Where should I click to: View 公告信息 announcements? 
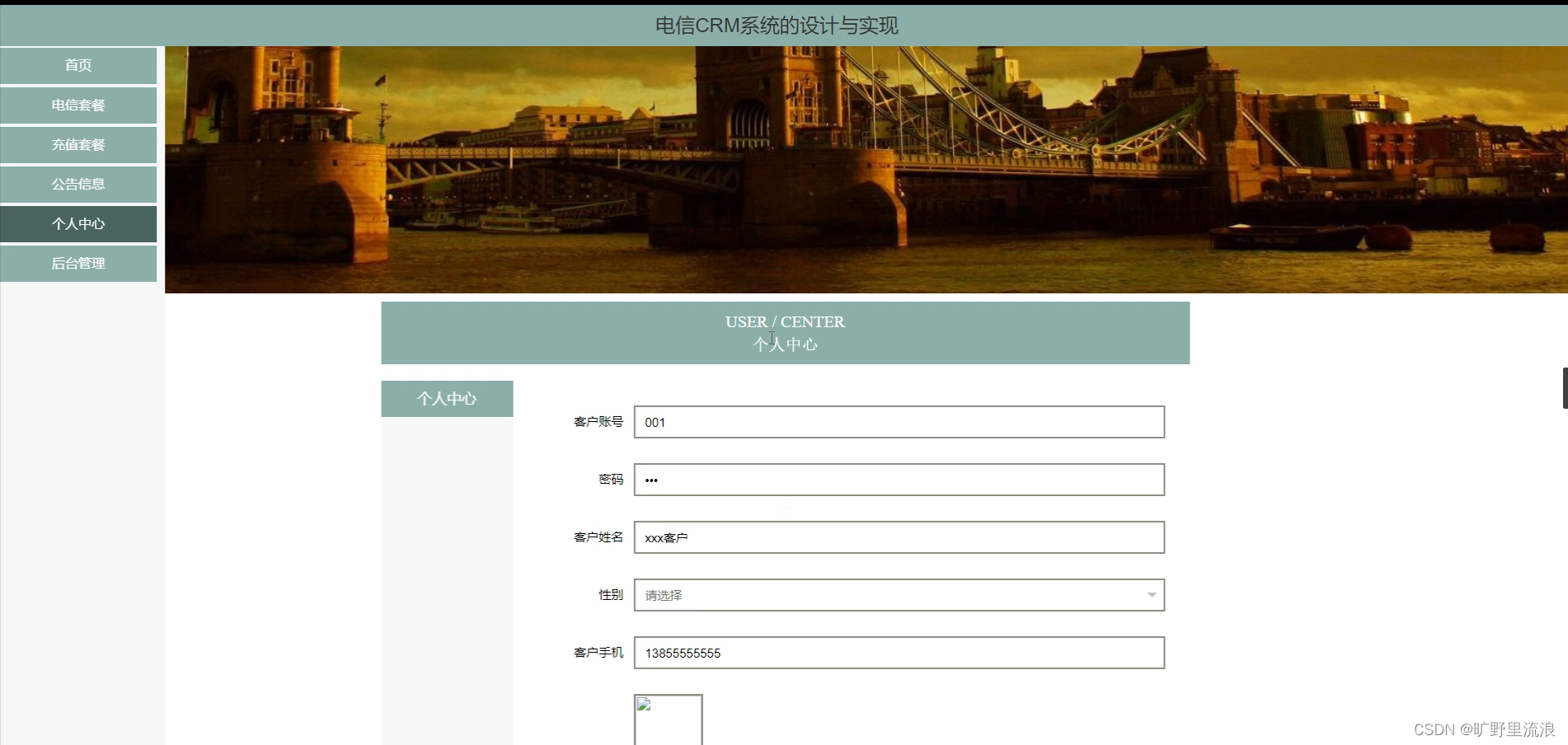click(x=78, y=184)
